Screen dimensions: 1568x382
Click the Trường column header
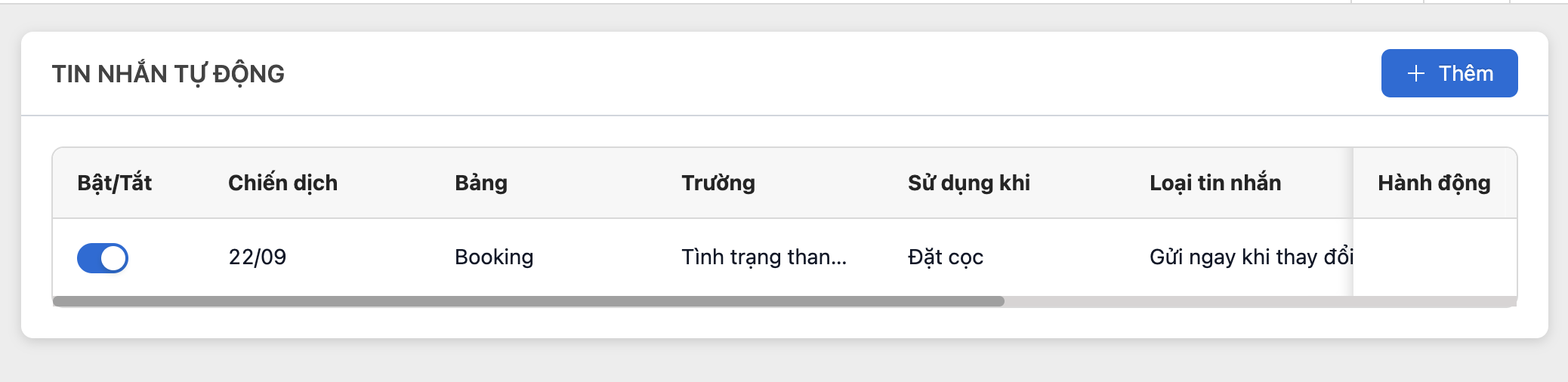[718, 183]
